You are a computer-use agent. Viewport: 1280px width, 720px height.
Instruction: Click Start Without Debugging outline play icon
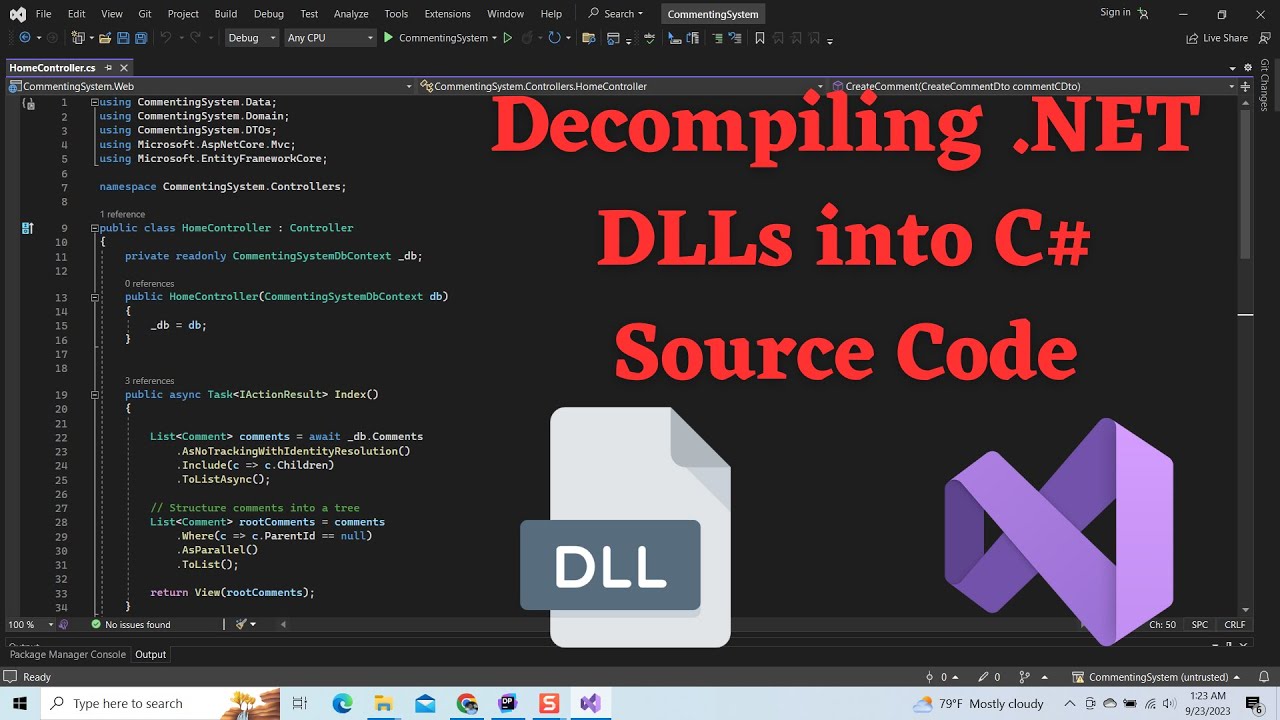point(507,38)
